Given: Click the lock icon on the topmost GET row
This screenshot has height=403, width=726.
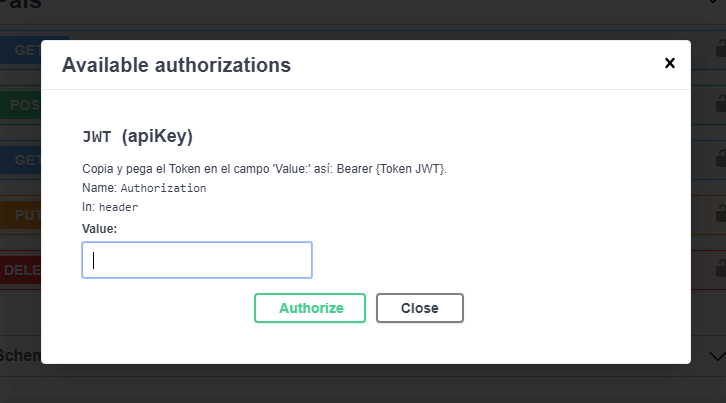Looking at the screenshot, I should [x=721, y=48].
